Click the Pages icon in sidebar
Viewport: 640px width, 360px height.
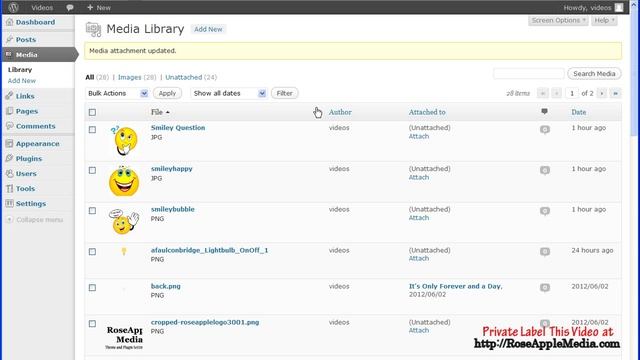(x=9, y=111)
